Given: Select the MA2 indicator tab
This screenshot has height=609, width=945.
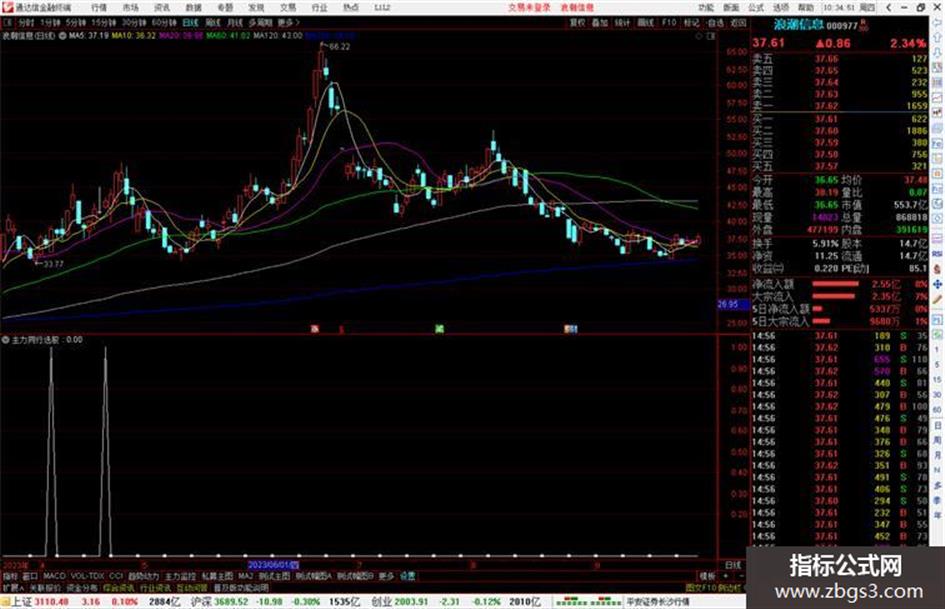Looking at the screenshot, I should (245, 576).
